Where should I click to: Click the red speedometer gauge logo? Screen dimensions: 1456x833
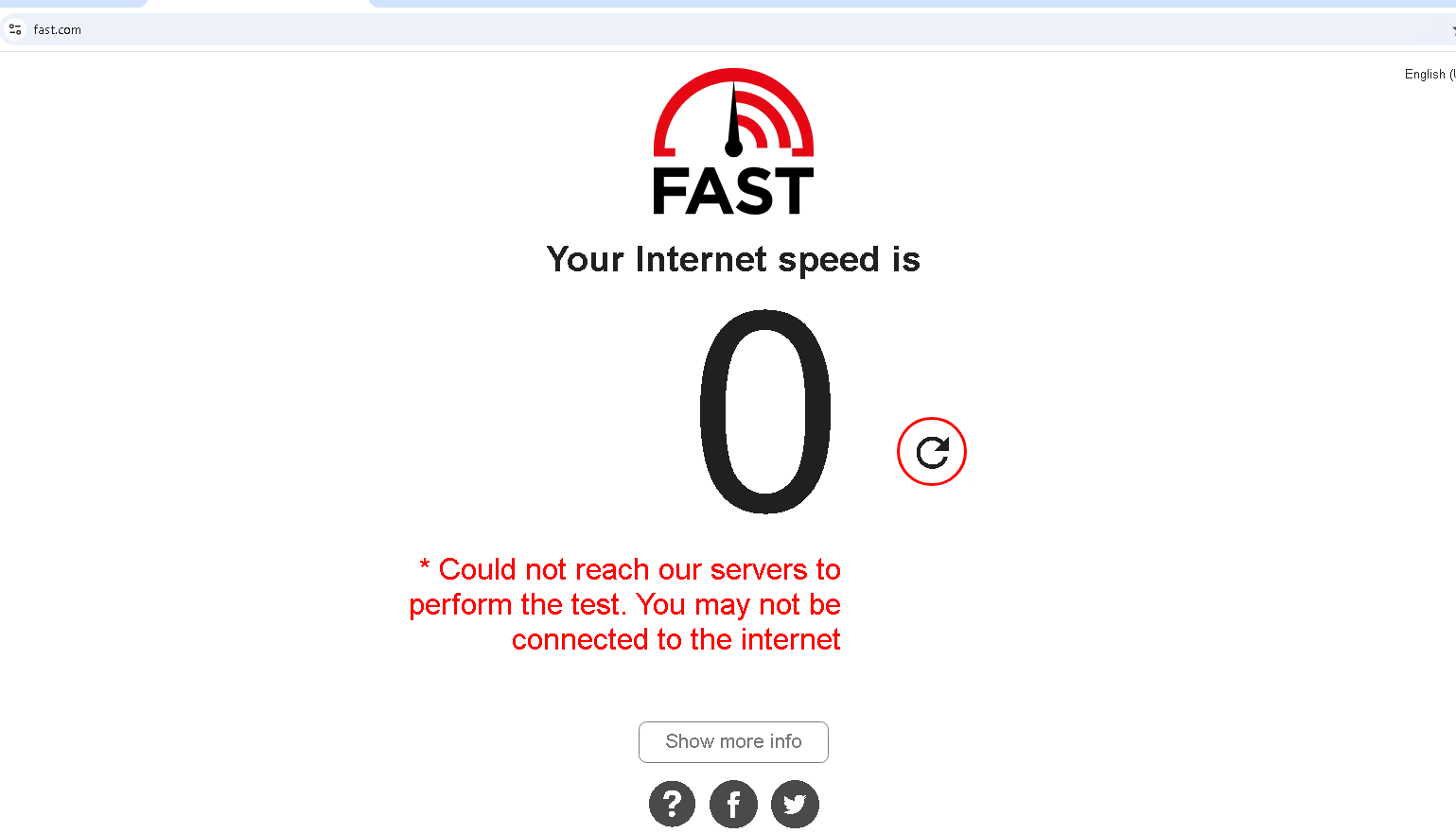733,112
